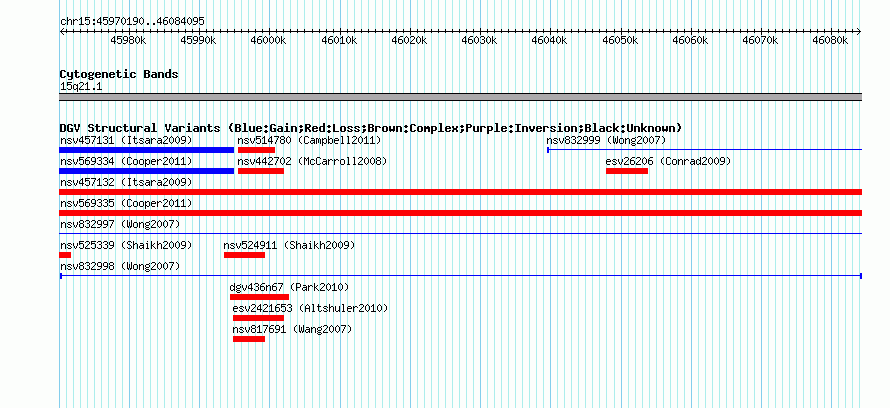
Task: Click the DGV Structural Variants track title
Action: pos(371,128)
